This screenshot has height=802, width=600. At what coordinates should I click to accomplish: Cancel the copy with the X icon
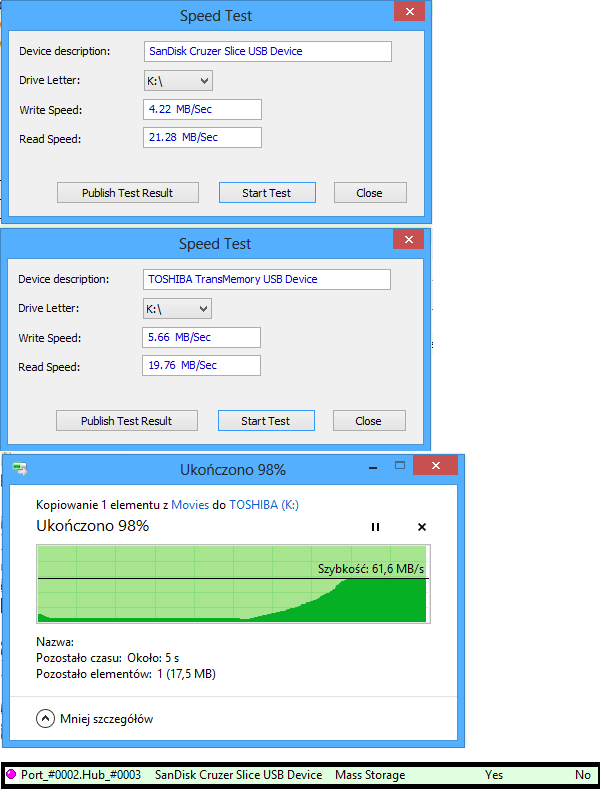click(x=421, y=527)
